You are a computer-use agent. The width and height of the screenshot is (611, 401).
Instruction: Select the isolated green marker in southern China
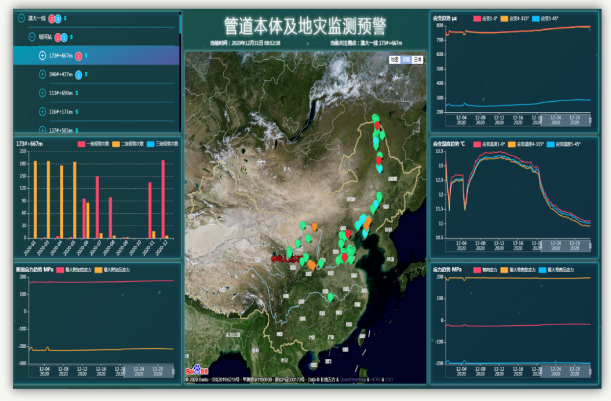330,297
